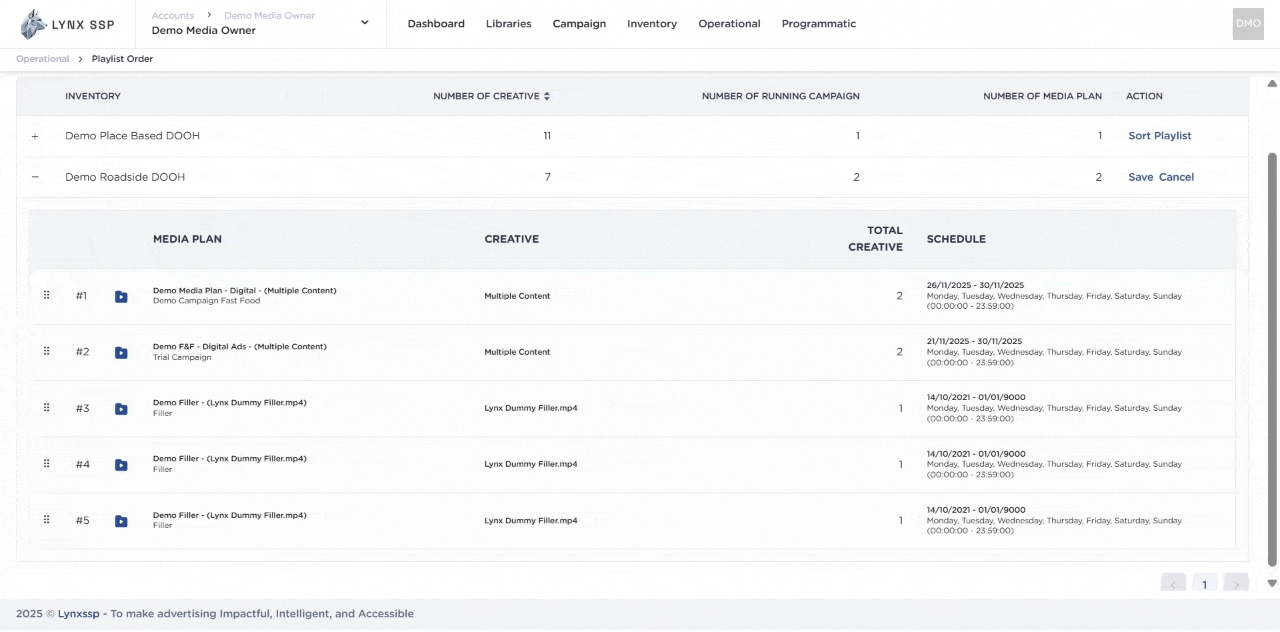Click the '26/11/2025 - 30/11/2025' schedule date
This screenshot has height=632, width=1280.
(975, 285)
